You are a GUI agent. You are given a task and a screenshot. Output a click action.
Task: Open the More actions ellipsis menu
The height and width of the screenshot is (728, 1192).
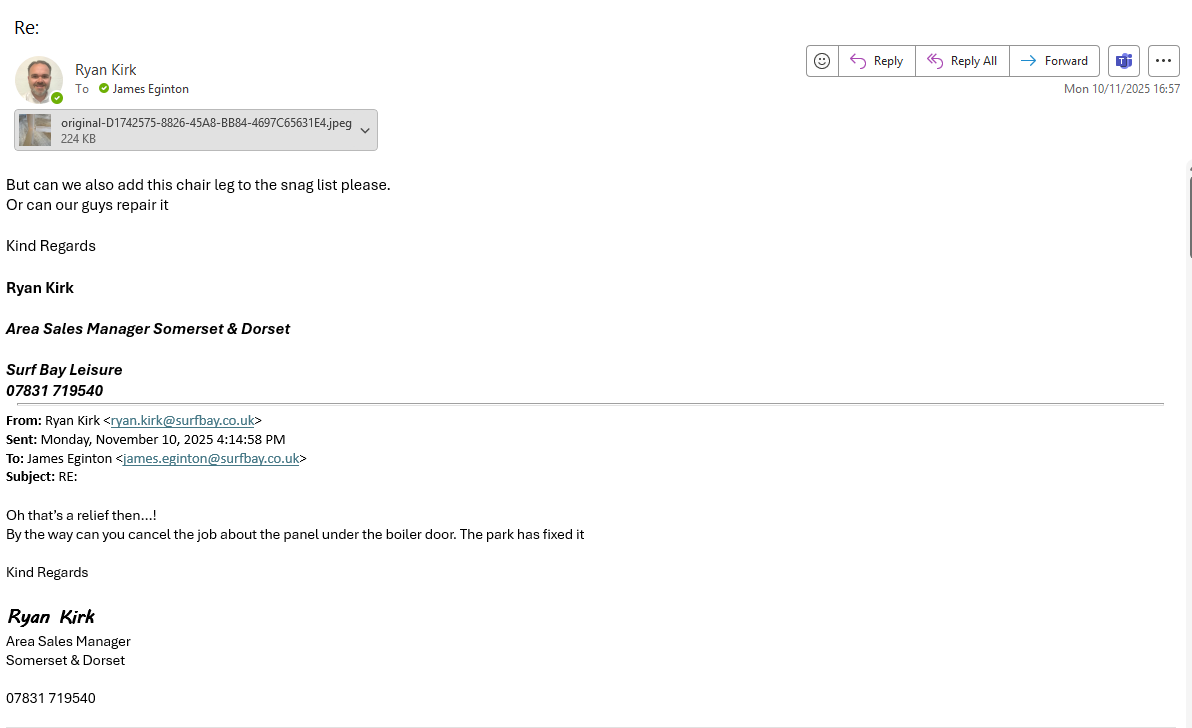pos(1163,61)
